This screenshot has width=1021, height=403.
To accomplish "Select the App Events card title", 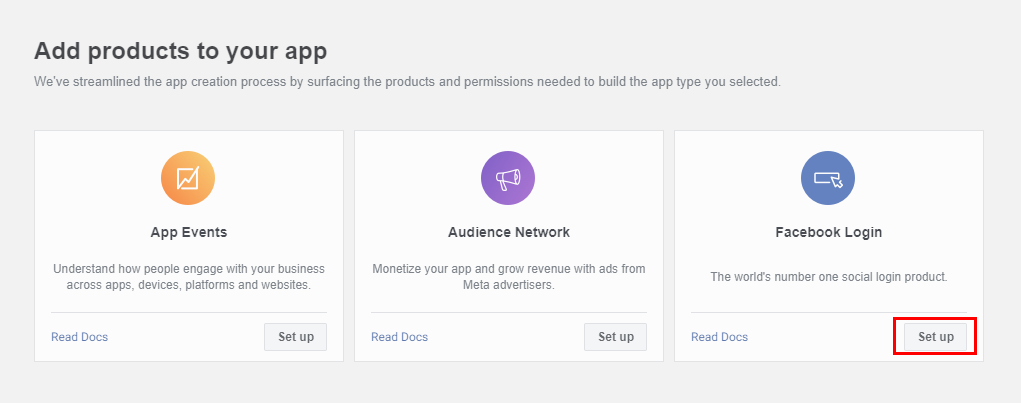I will (x=189, y=232).
